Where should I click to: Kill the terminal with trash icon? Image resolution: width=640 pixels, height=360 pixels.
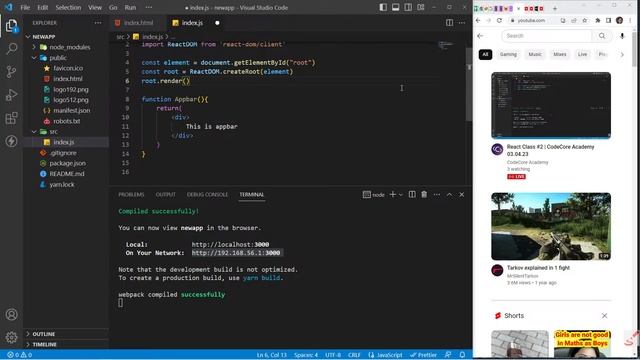[x=424, y=195]
